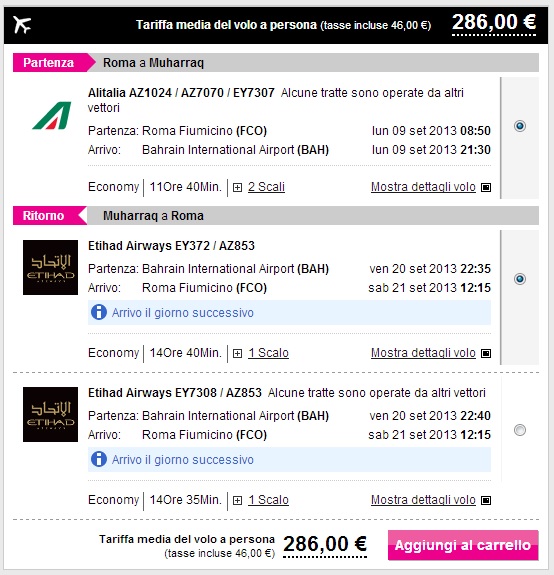This screenshot has width=554, height=575.
Task: Click the details icon next to the Alitalia Mostra dettagli volo link
Action: [486, 187]
